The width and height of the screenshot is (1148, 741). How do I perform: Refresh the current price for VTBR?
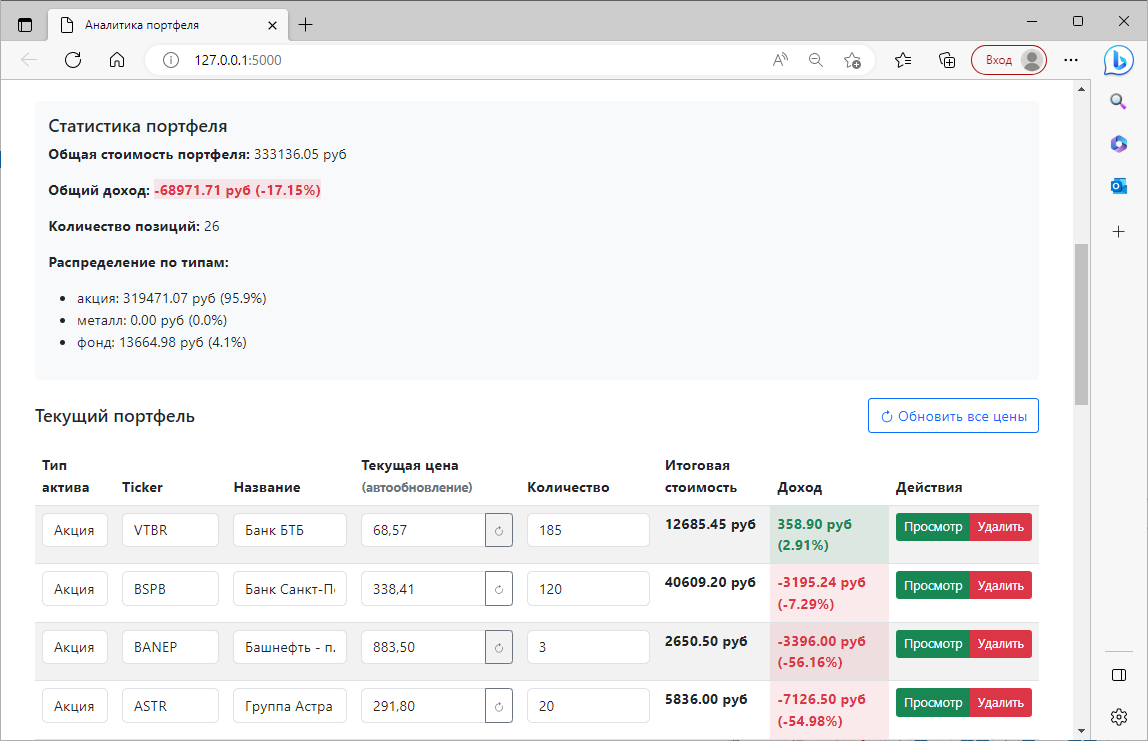point(498,529)
